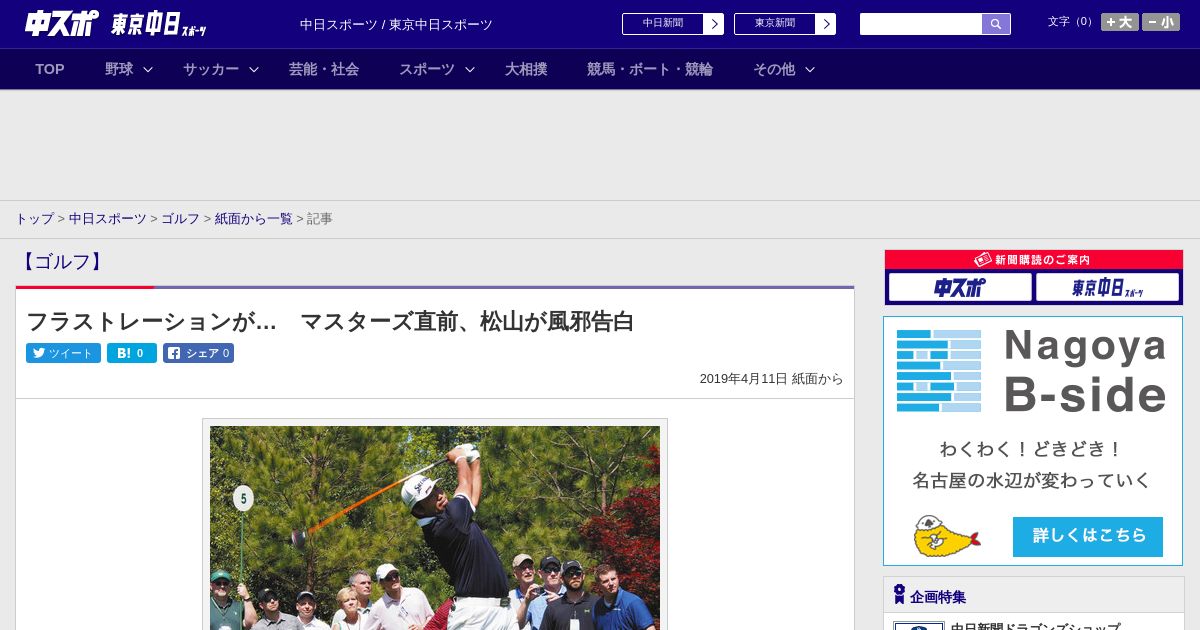The width and height of the screenshot is (1200, 630).
Task: Click the 新聞購読のご案内 header
Action: click(x=1034, y=260)
